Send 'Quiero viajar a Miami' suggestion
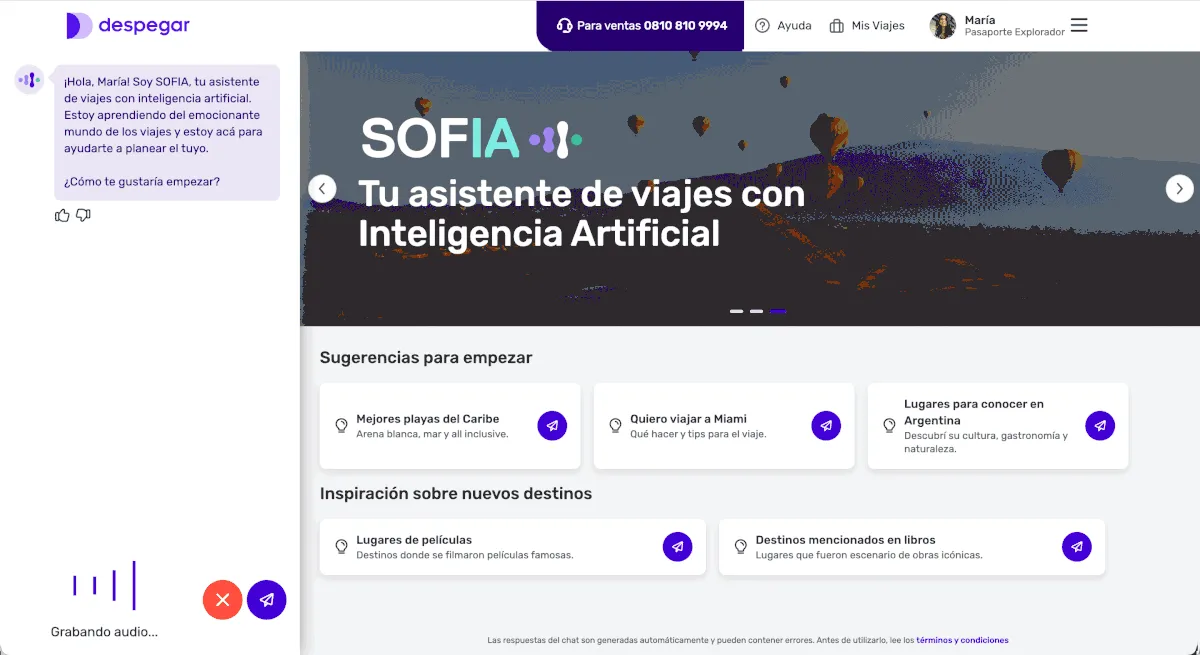 pyautogui.click(x=826, y=426)
